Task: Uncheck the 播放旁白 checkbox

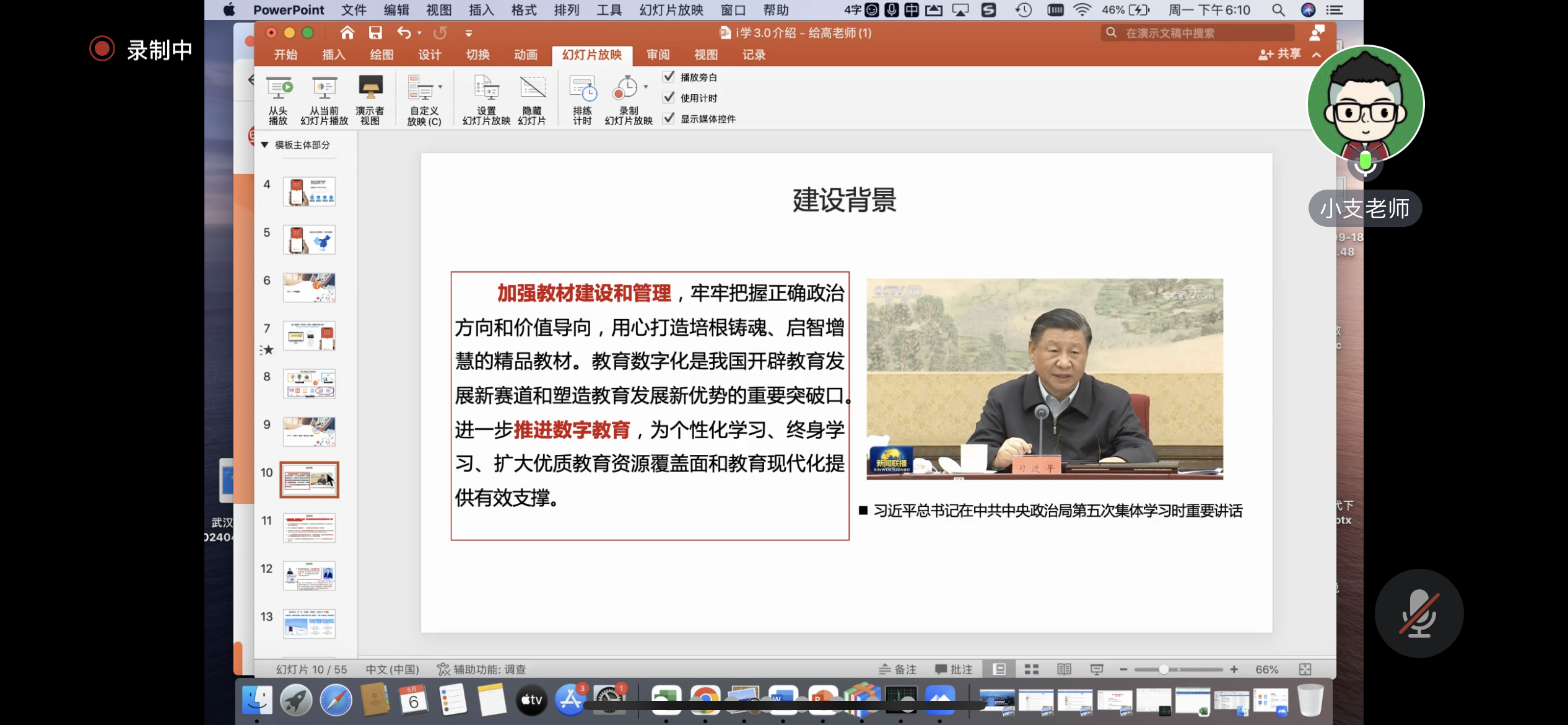Action: point(669,77)
